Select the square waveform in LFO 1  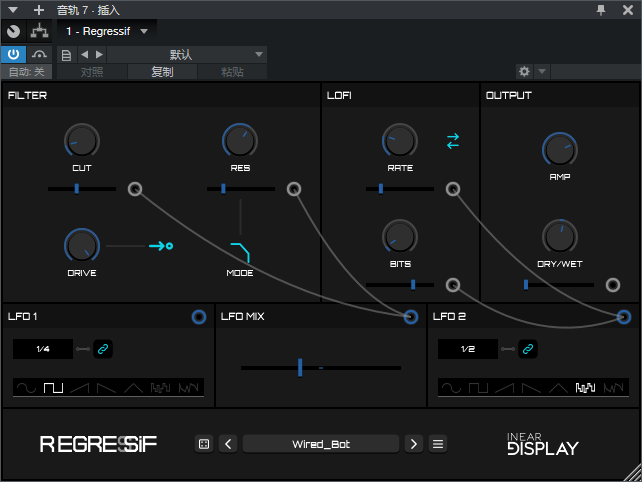(55, 387)
